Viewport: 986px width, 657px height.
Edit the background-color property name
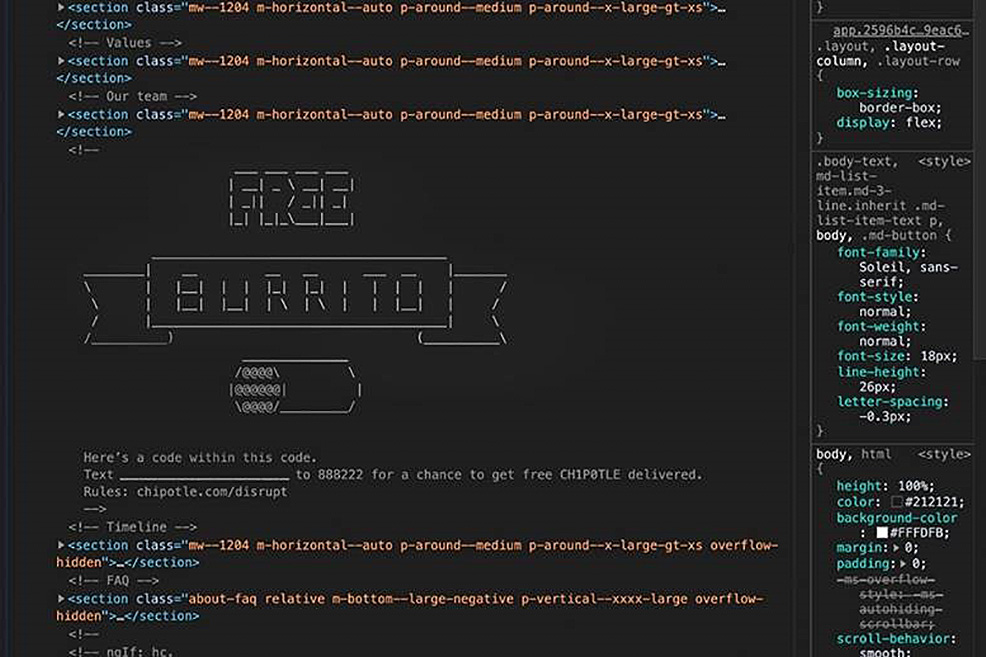(897, 518)
